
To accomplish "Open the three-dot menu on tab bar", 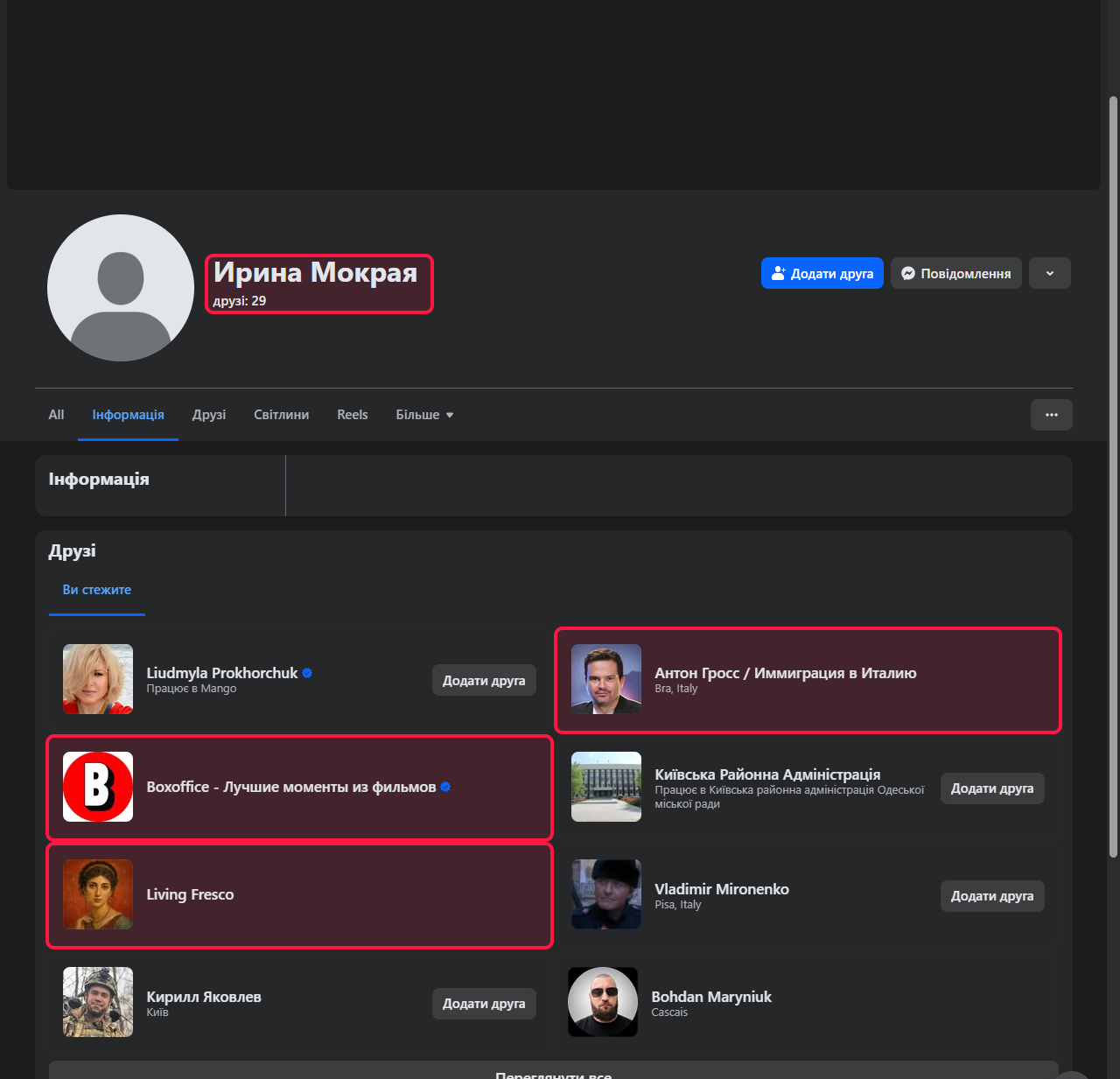I will (1052, 415).
